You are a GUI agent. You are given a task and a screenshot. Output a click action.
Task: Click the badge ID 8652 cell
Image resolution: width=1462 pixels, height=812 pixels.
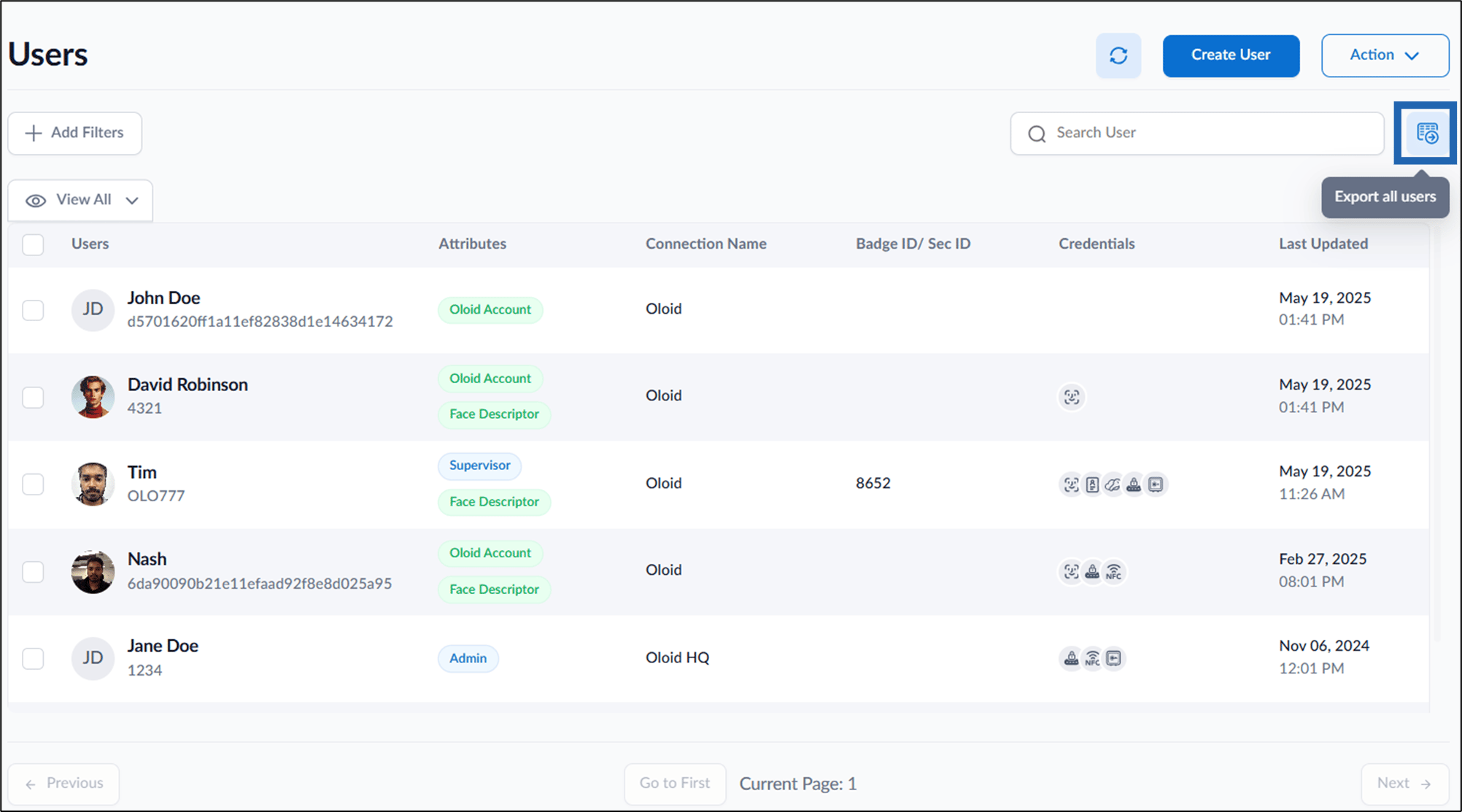coord(873,483)
